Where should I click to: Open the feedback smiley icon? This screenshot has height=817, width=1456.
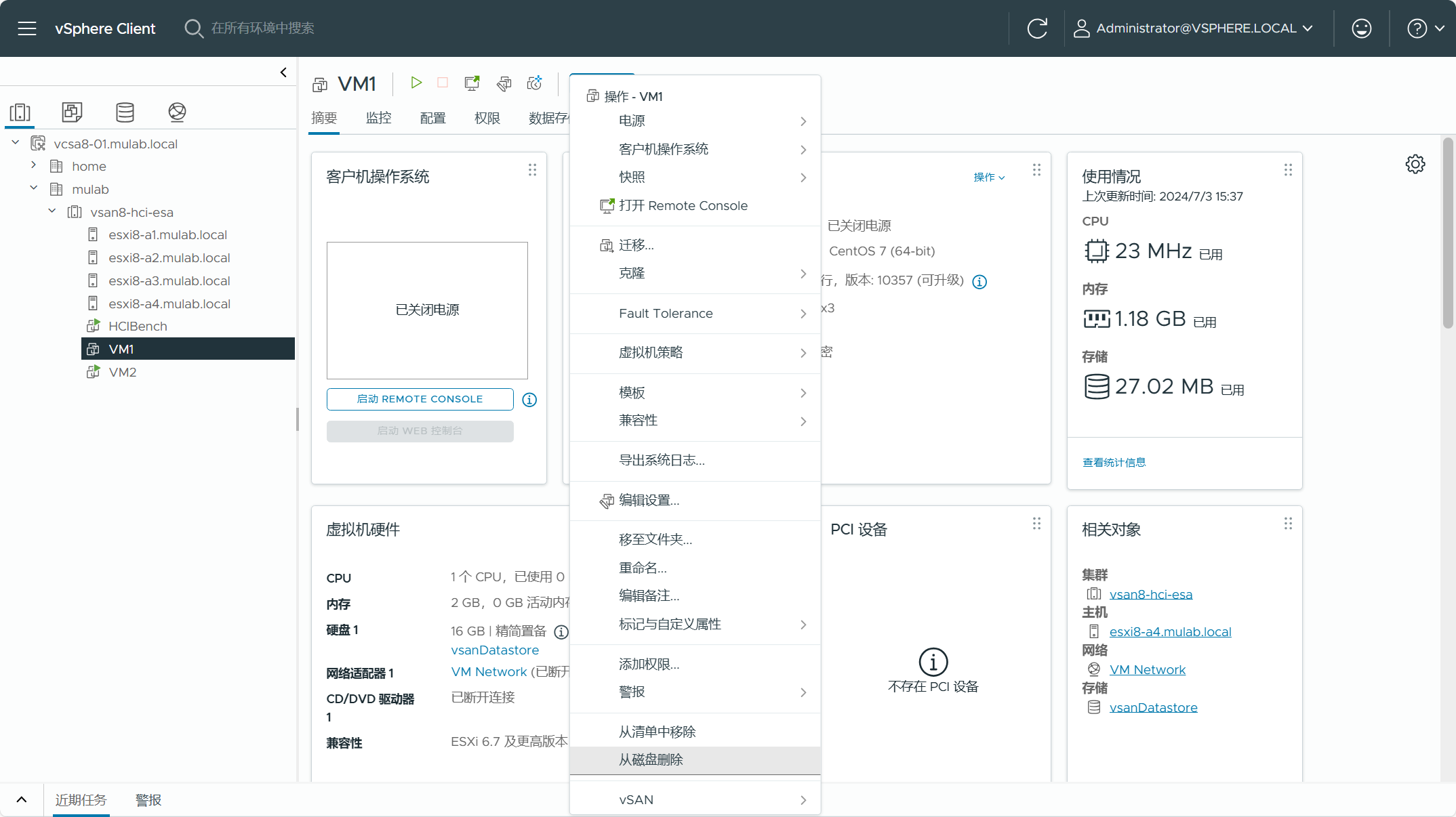point(1361,28)
